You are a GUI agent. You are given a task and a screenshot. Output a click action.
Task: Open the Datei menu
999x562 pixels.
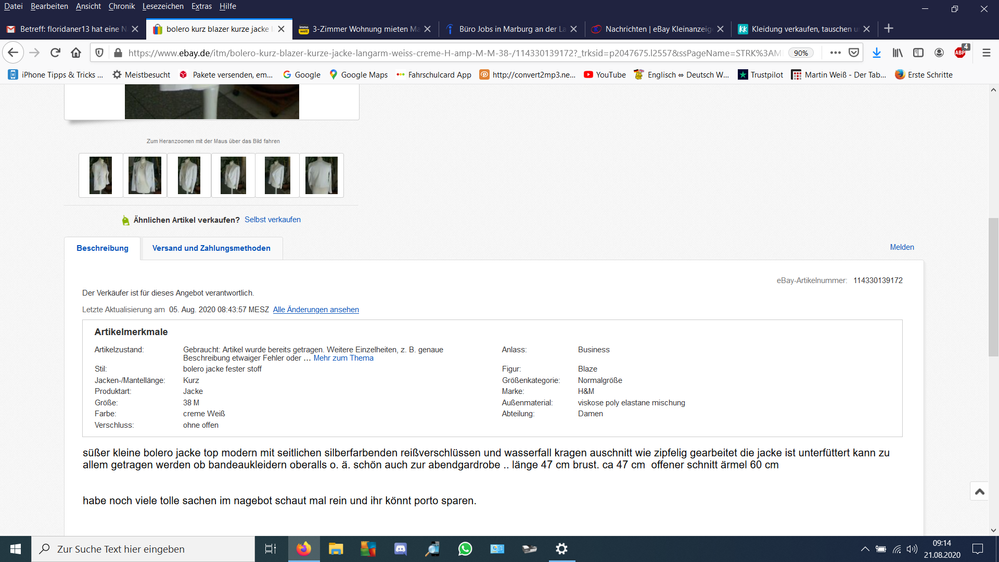(x=13, y=6)
